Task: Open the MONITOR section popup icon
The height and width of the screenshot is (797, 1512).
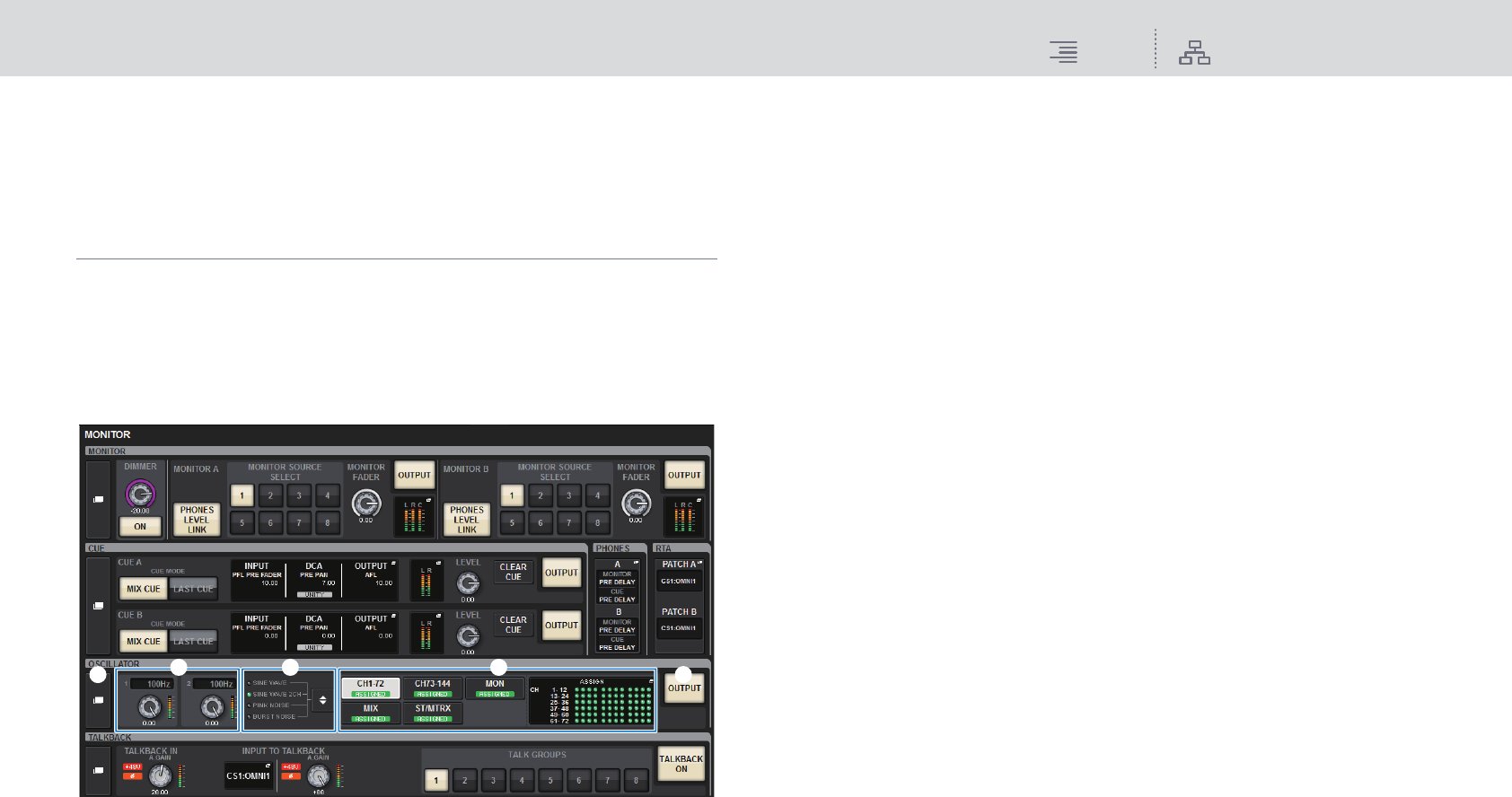Action: click(98, 499)
